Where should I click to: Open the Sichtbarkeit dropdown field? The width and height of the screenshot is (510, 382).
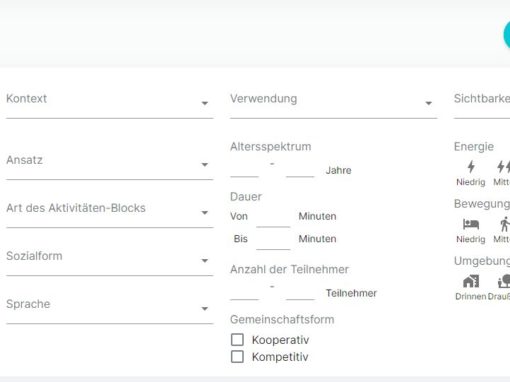pyautogui.click(x=482, y=102)
